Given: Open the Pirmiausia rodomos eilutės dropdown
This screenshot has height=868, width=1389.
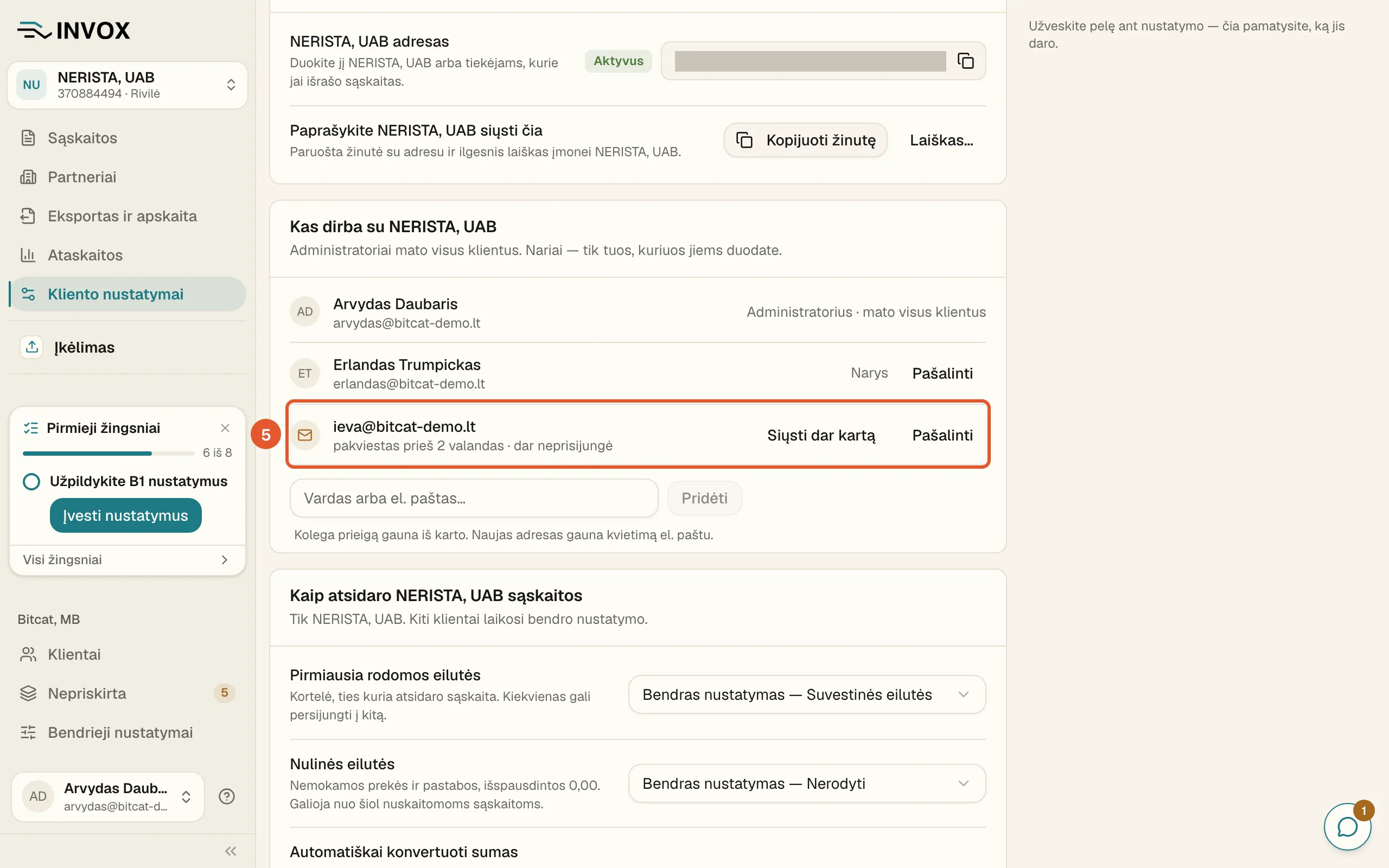Looking at the screenshot, I should pyautogui.click(x=807, y=694).
